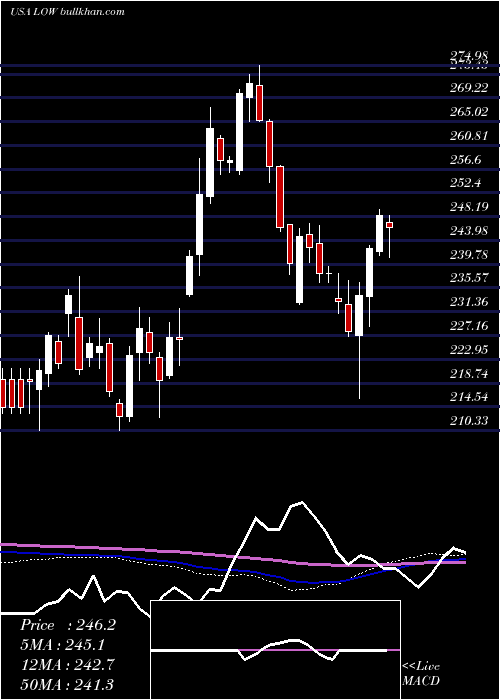The height and width of the screenshot is (700, 500).
Task: Click the 214.54 price axis label
Action: coord(469,397)
